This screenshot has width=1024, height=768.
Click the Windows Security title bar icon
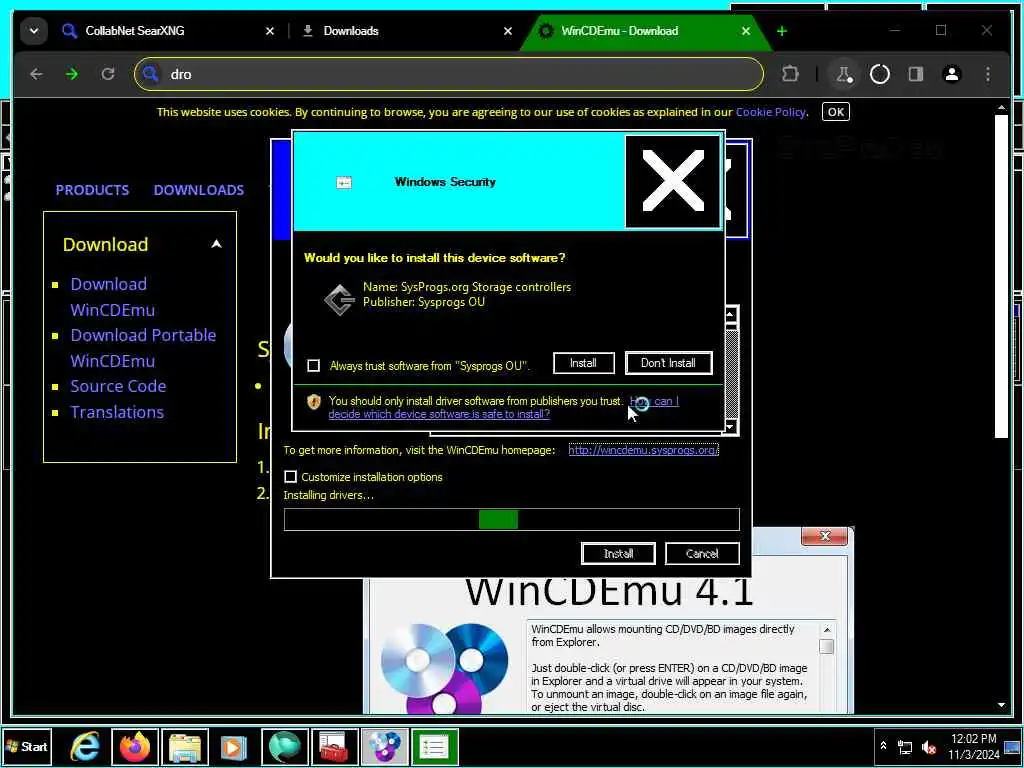[x=344, y=183]
